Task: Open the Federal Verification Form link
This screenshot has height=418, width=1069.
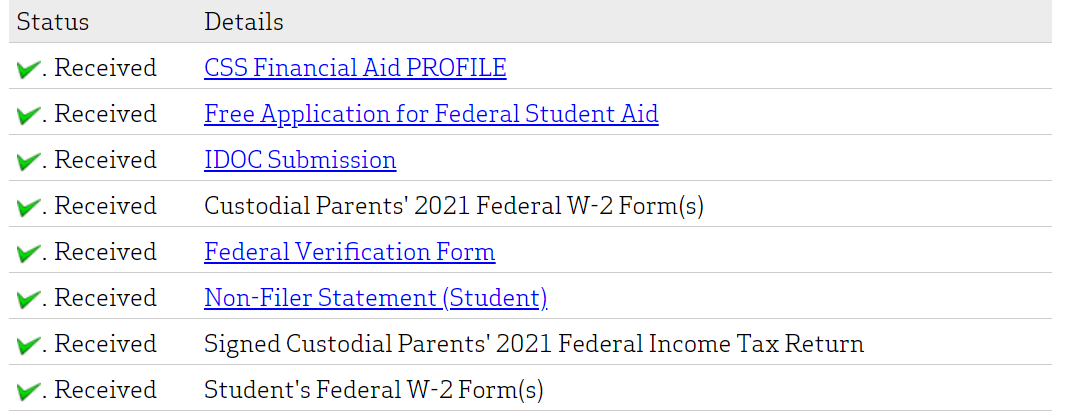Action: pyautogui.click(x=349, y=252)
